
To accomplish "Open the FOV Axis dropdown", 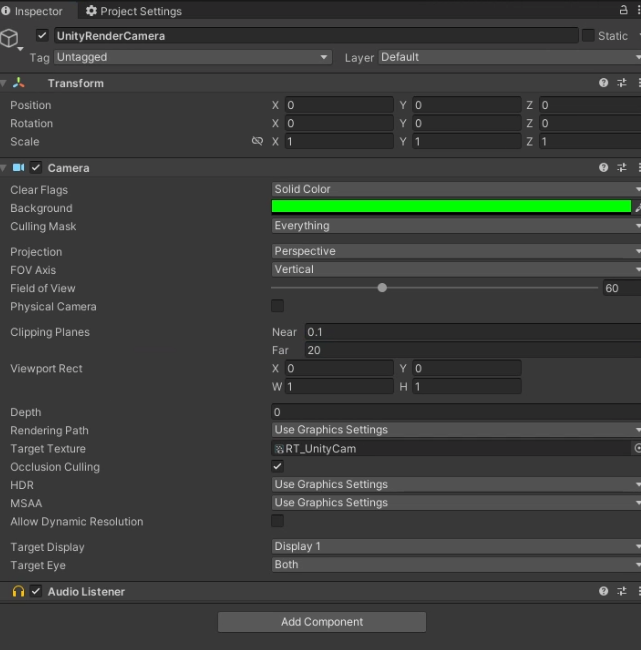I will click(456, 269).
